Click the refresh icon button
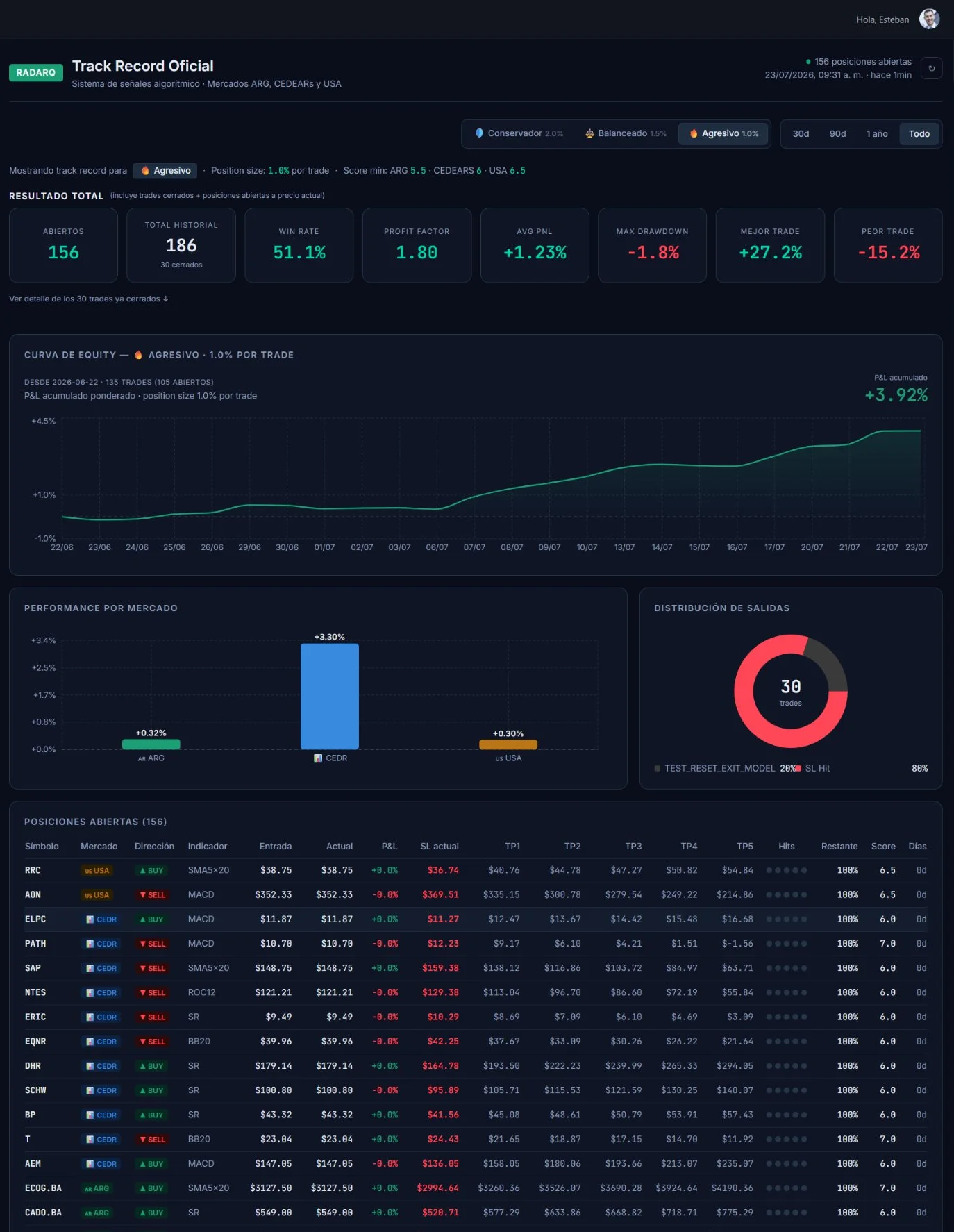 click(x=931, y=68)
